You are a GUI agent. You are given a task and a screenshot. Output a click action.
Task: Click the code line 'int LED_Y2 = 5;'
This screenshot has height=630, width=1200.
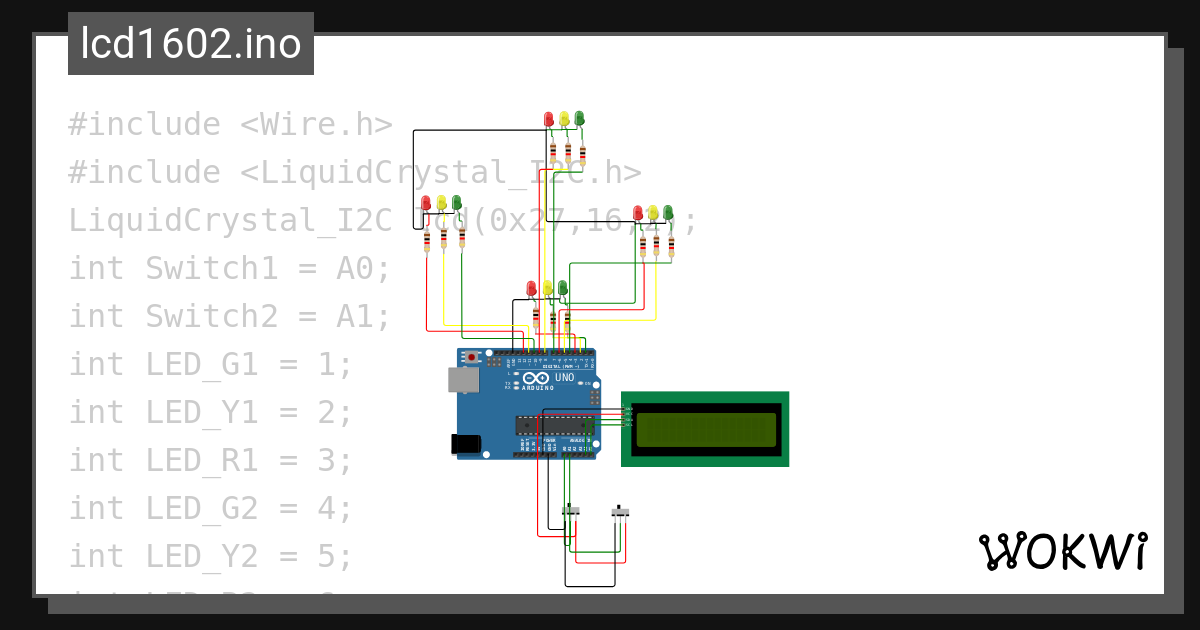click(x=210, y=556)
